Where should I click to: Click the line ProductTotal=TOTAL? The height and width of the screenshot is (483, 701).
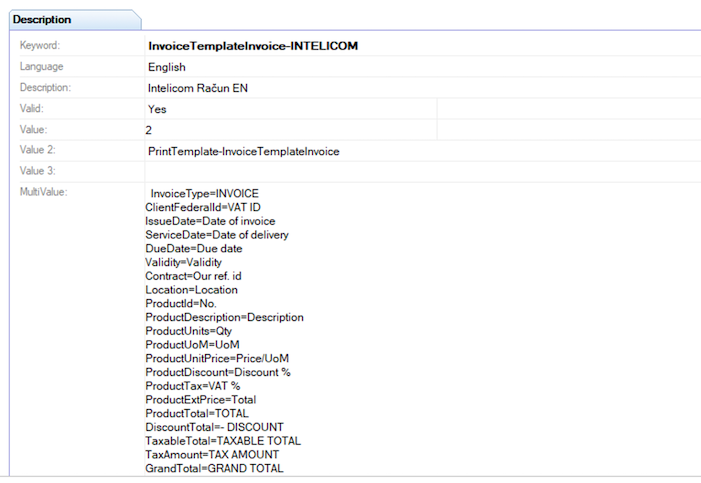197,414
